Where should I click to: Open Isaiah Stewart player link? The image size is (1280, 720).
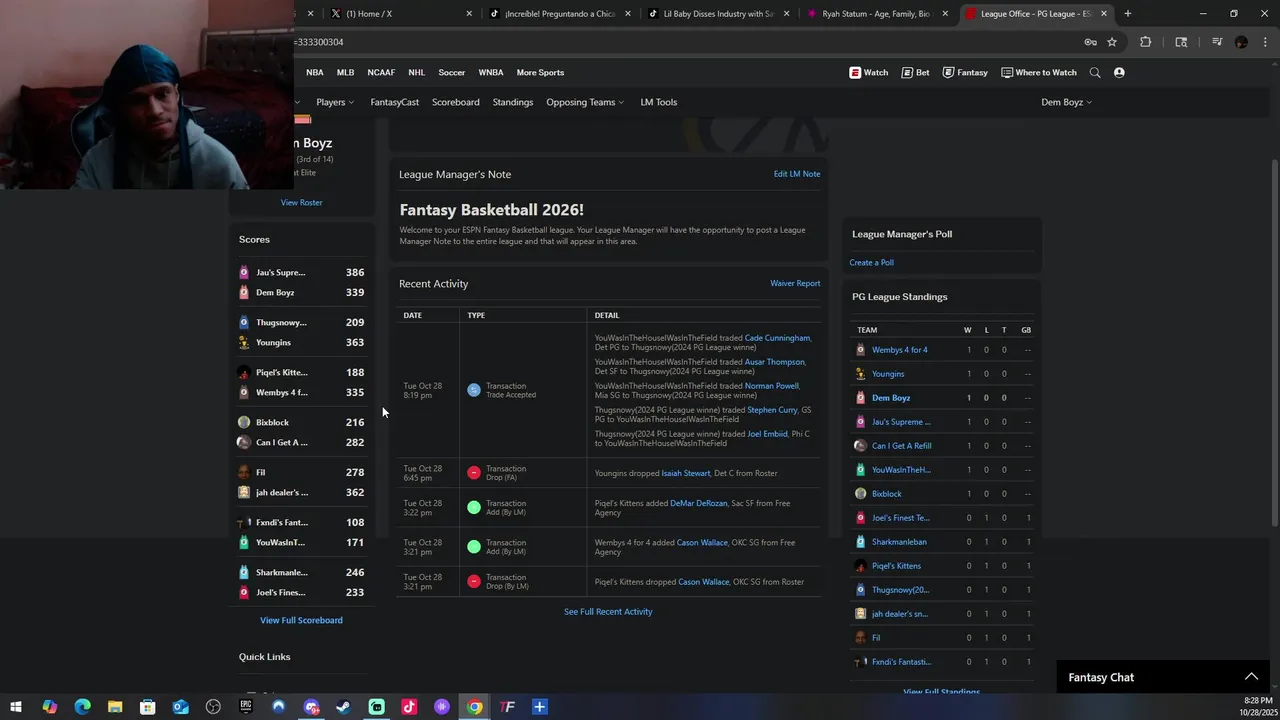click(x=686, y=473)
